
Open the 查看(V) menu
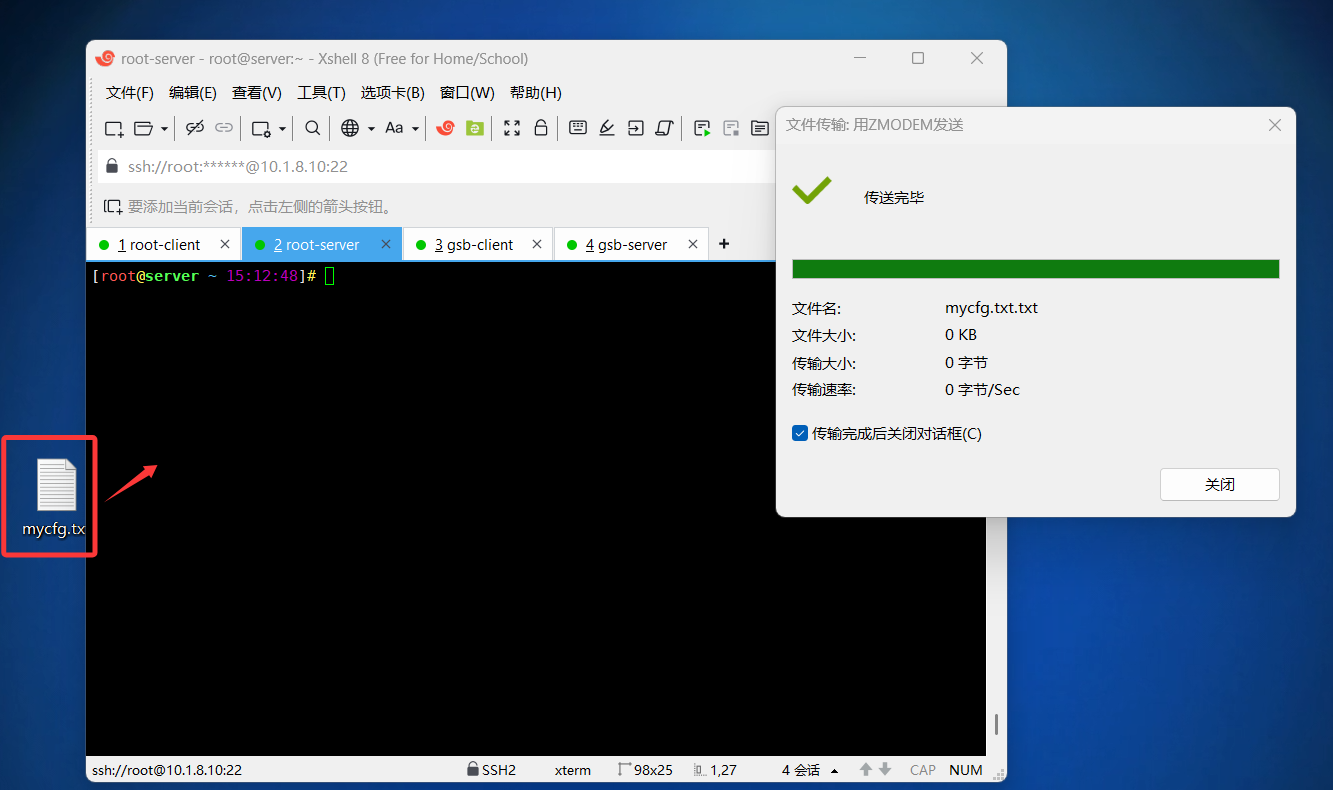tap(257, 93)
